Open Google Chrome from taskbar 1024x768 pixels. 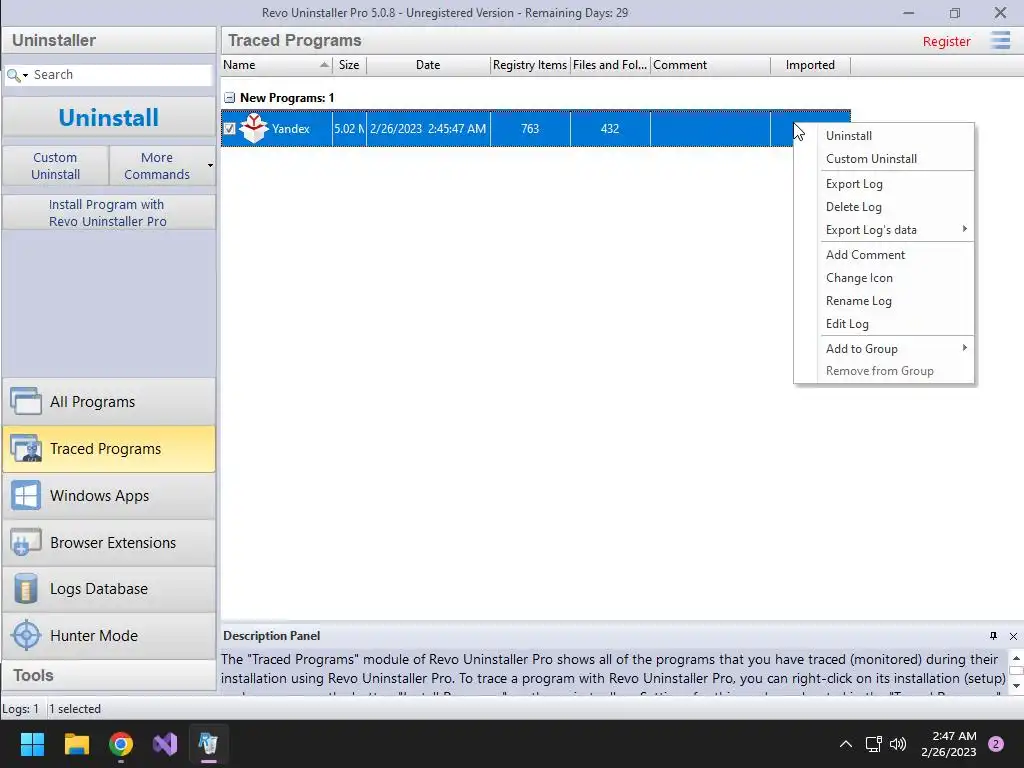point(121,744)
